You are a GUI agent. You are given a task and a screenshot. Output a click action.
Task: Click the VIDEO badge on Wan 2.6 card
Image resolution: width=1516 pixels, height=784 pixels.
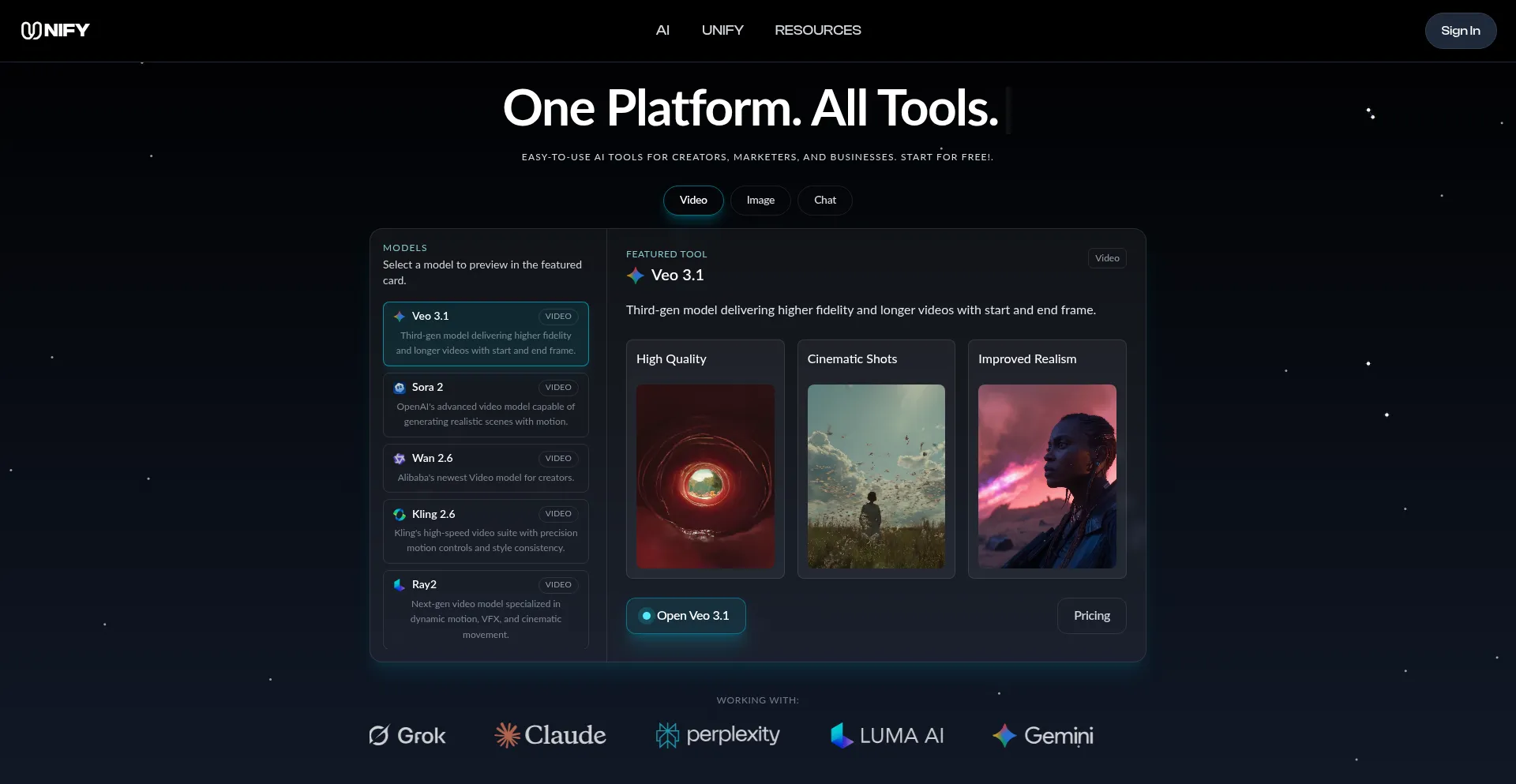[558, 459]
